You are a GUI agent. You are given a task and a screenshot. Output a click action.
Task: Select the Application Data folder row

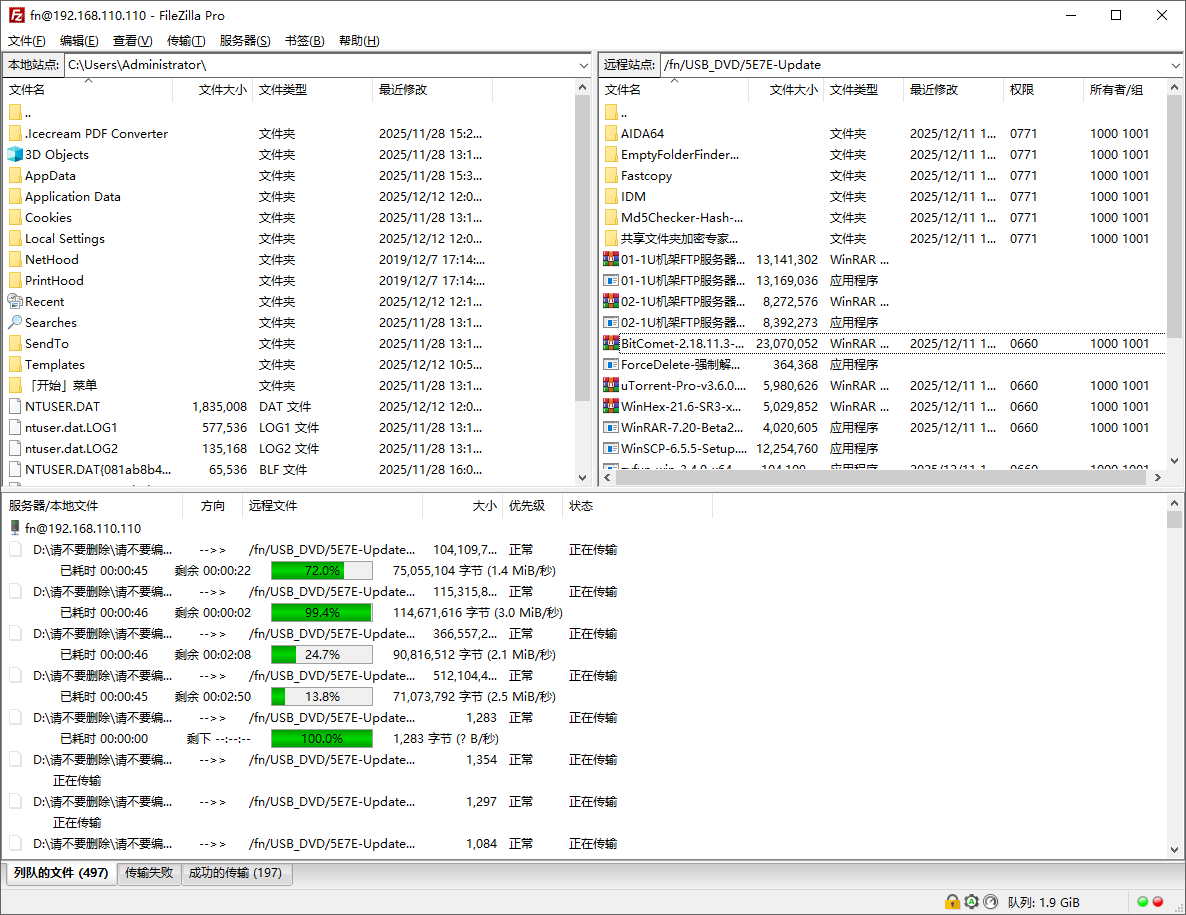click(287, 197)
